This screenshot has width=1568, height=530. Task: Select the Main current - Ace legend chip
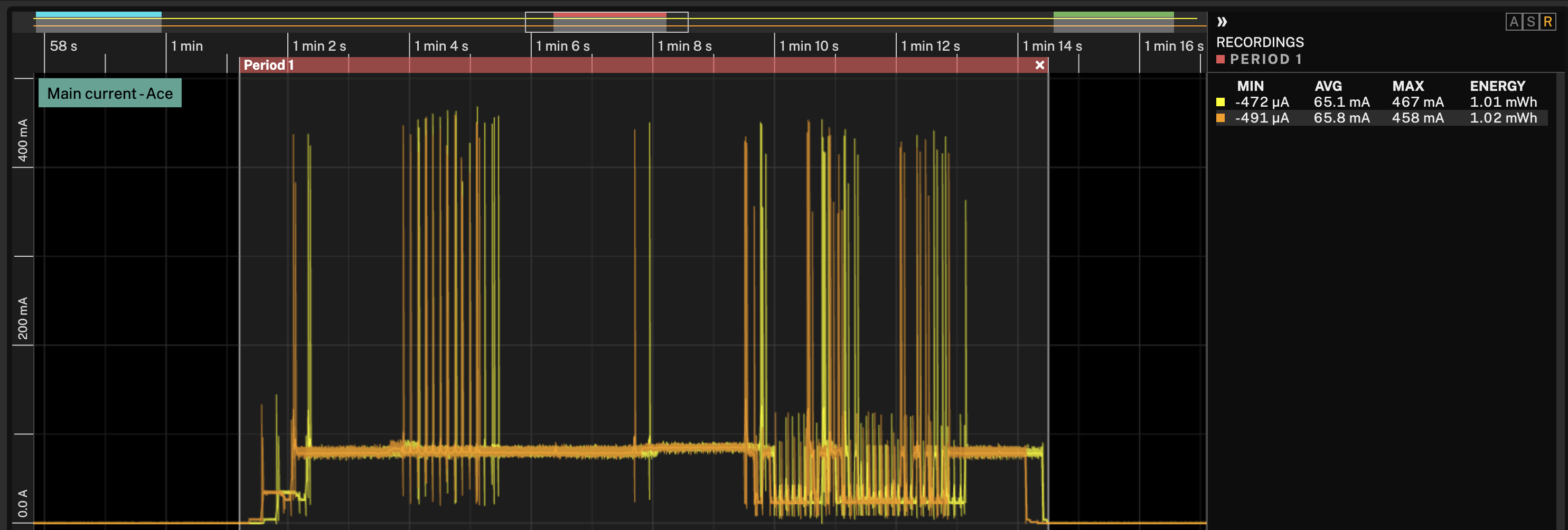coord(109,93)
